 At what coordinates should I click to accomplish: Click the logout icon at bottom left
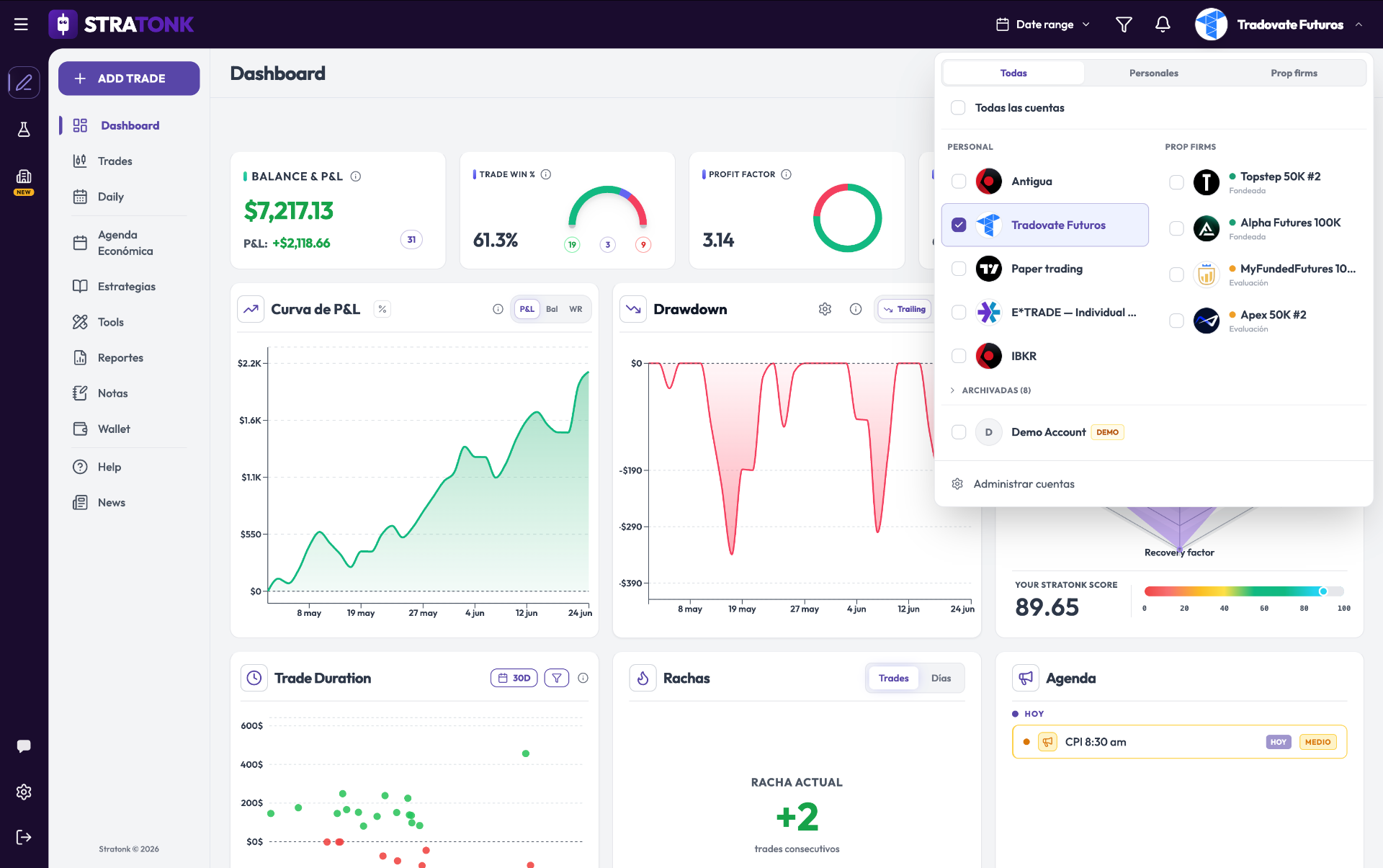pyautogui.click(x=24, y=837)
